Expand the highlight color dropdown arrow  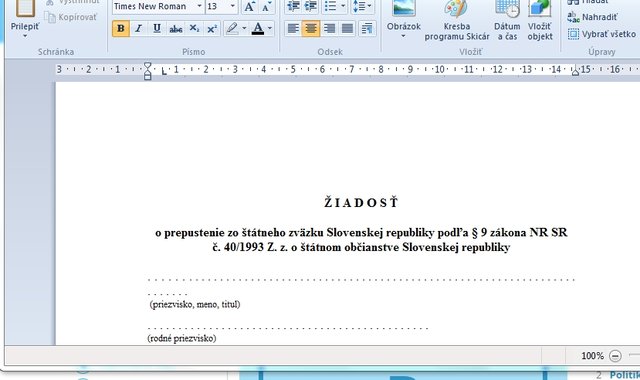244,29
